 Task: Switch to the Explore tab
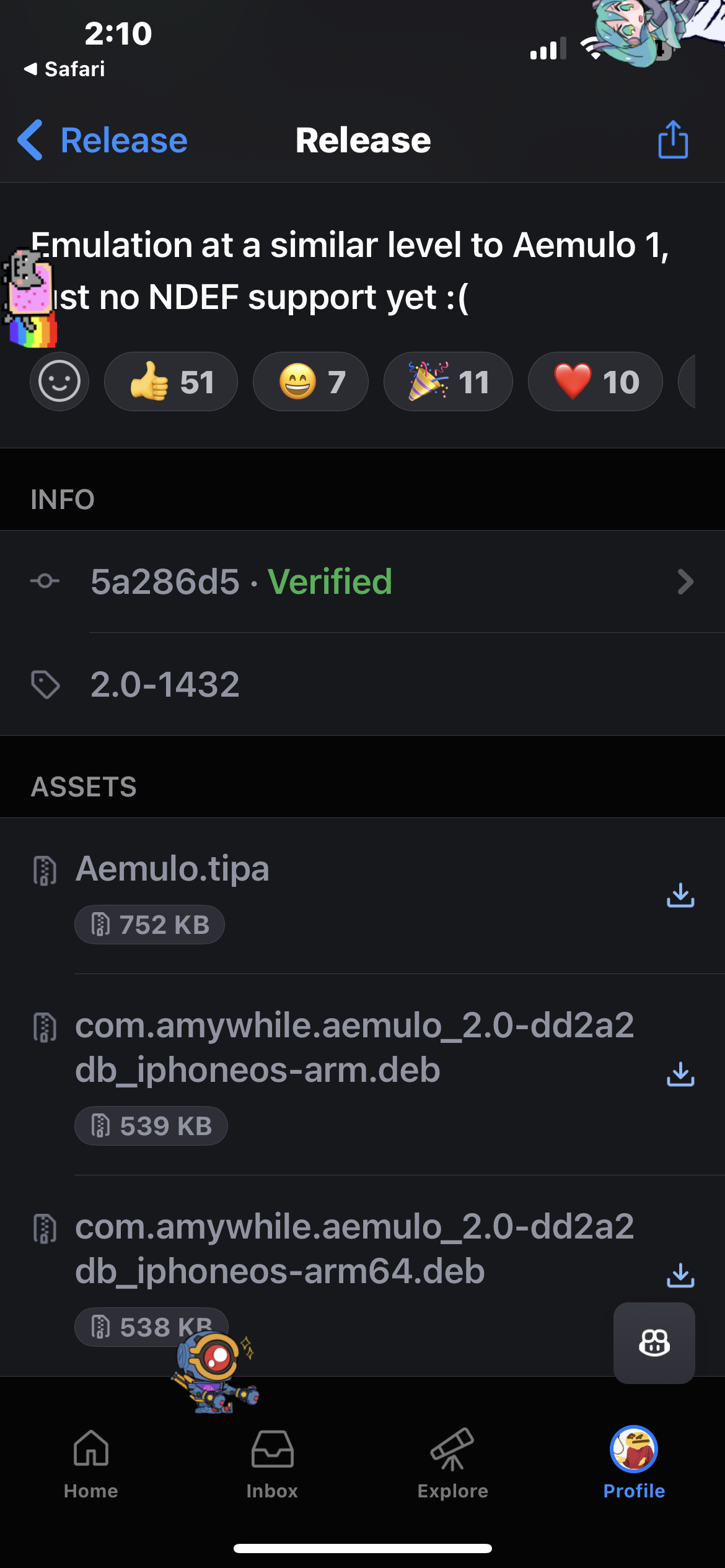pos(453,1464)
